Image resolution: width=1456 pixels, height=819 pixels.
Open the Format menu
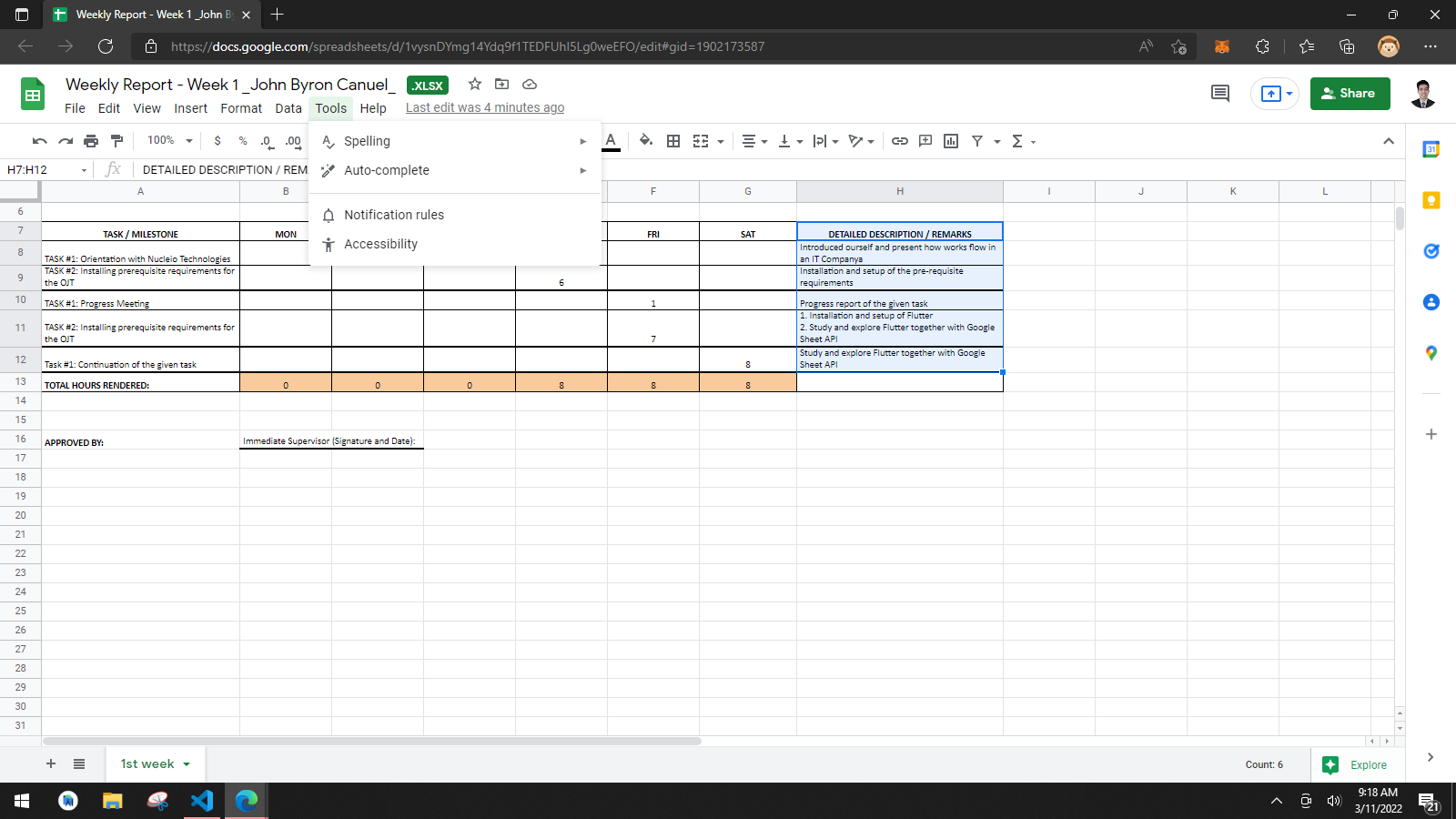tap(241, 108)
